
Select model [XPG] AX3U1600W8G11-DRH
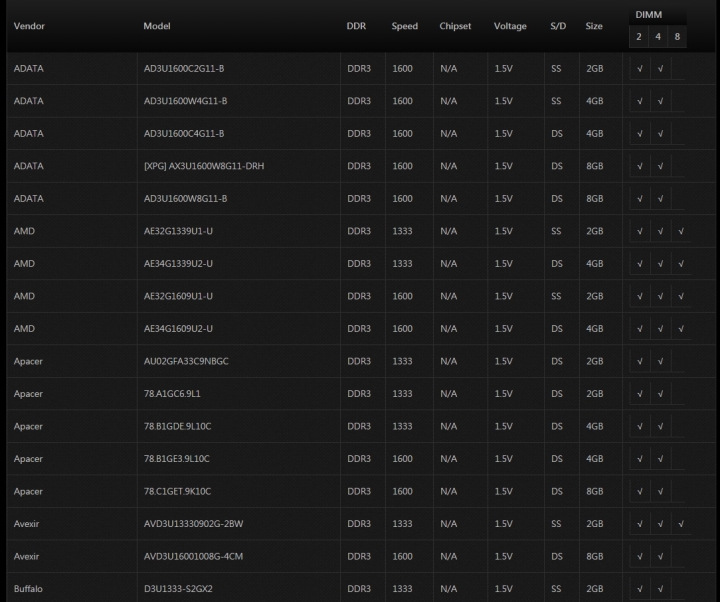click(x=204, y=166)
